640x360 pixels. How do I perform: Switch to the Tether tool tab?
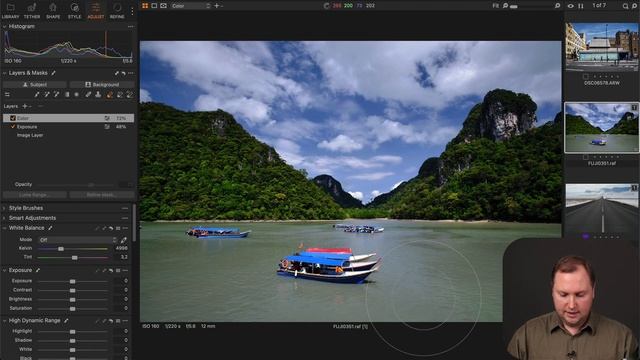click(32, 11)
